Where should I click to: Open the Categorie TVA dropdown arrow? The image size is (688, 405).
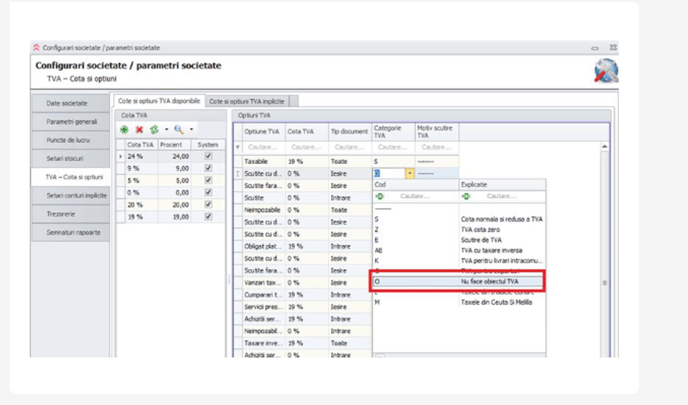[x=409, y=173]
